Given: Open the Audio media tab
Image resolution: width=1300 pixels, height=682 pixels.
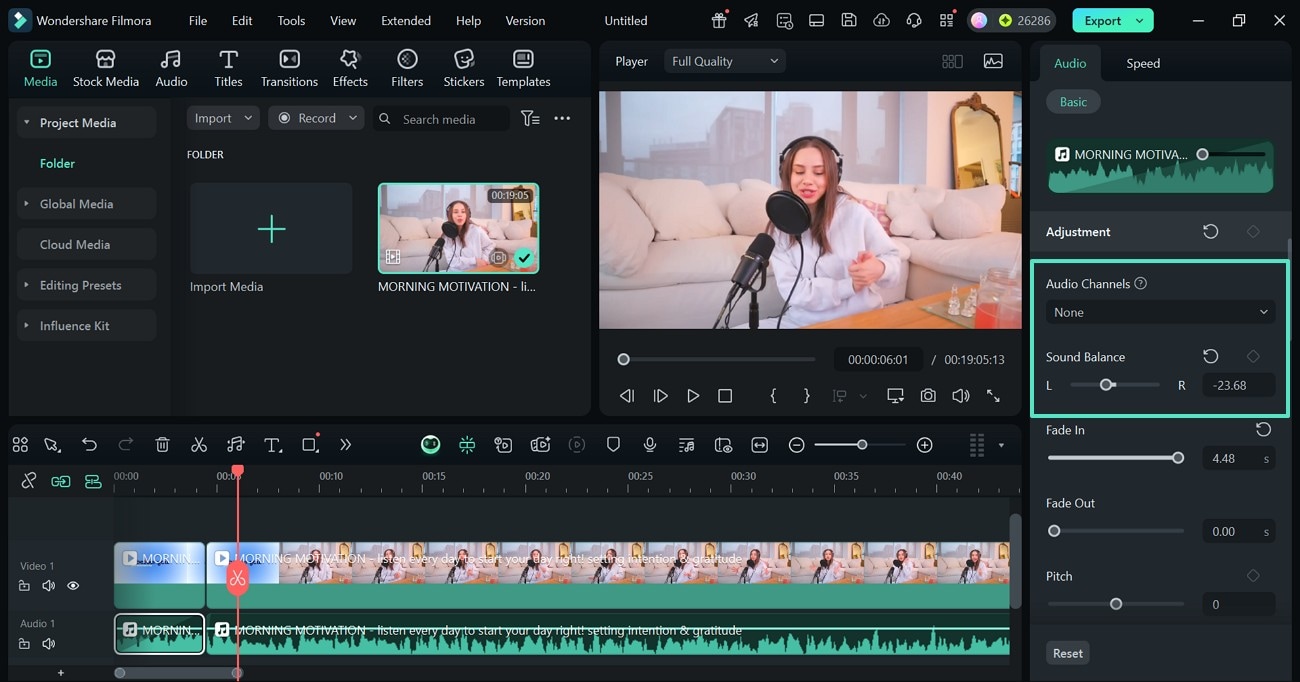Looking at the screenshot, I should (171, 68).
